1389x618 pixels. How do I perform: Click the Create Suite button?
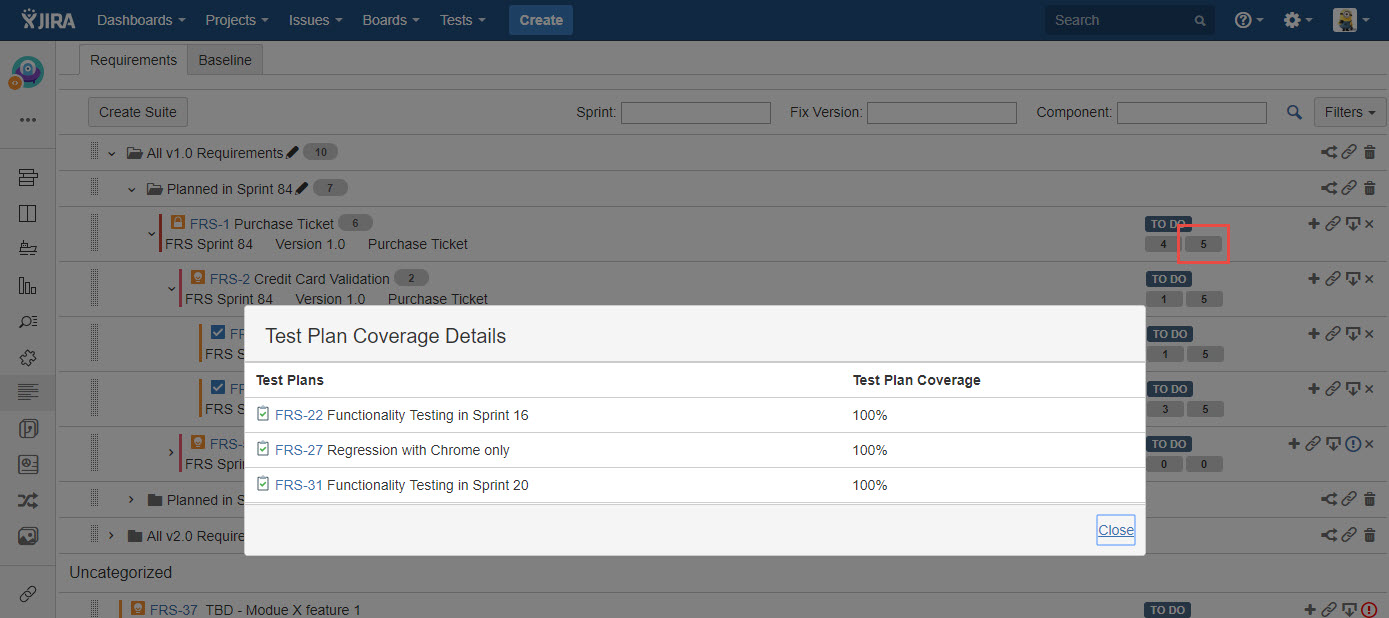[138, 112]
